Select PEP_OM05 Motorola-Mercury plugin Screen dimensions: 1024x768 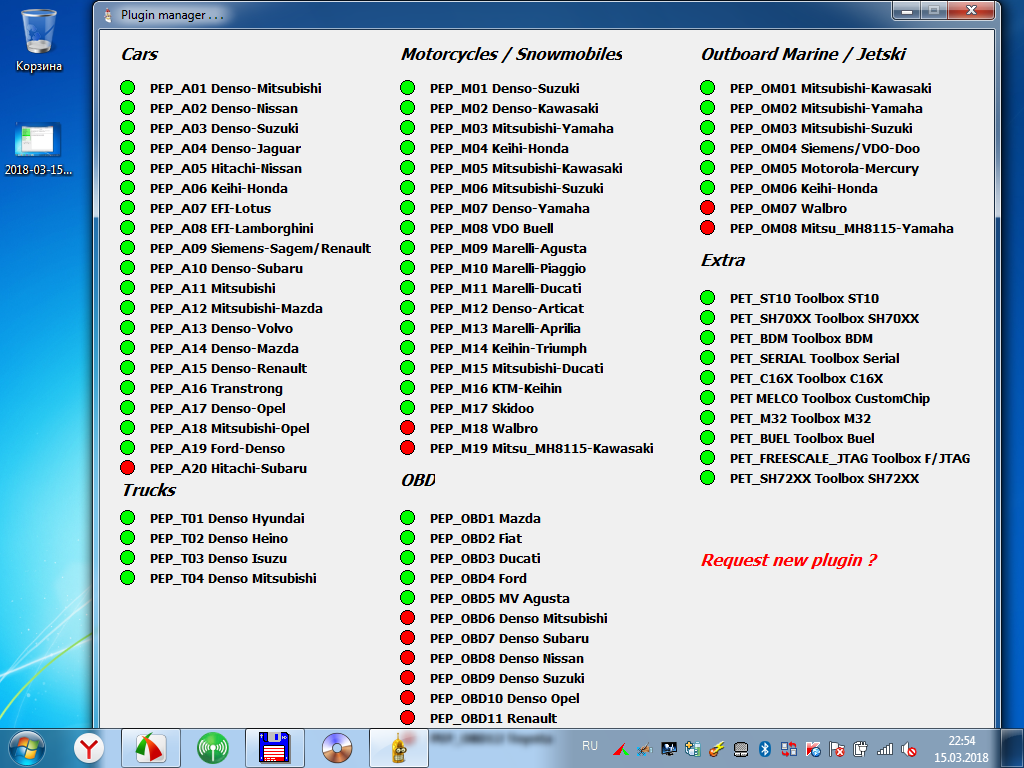[x=824, y=168]
